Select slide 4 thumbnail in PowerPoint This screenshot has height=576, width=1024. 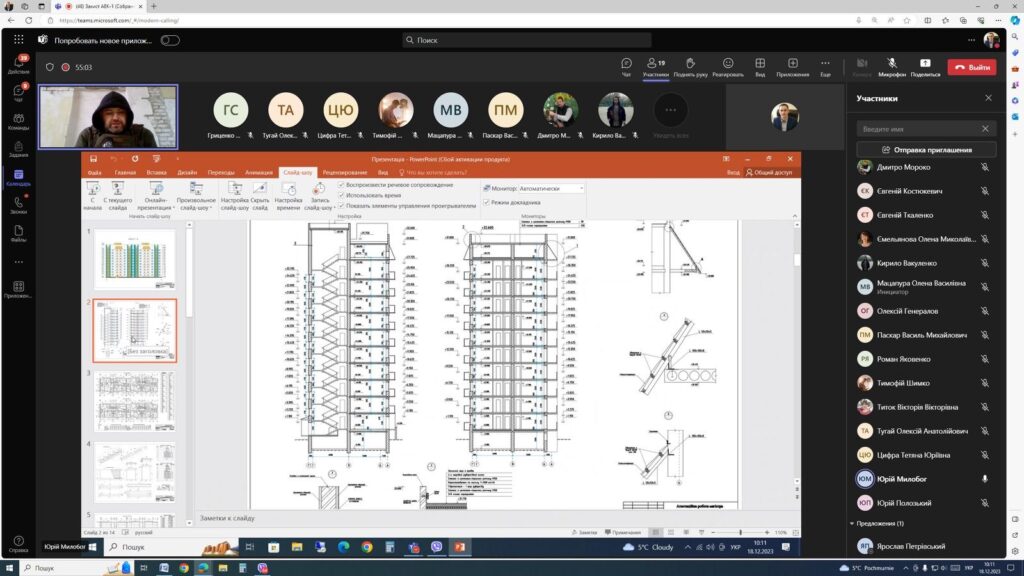click(x=135, y=472)
